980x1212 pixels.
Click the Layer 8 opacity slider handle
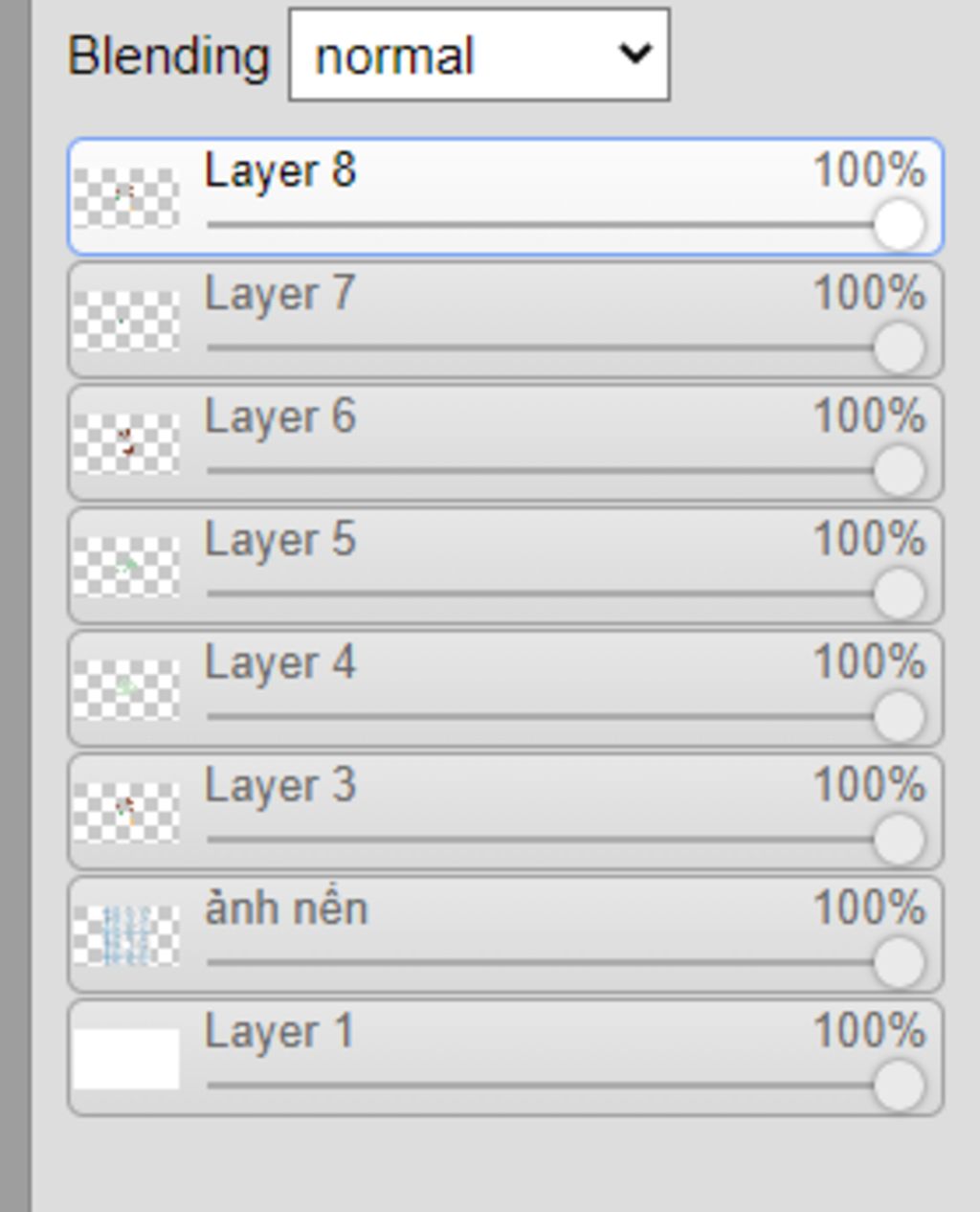point(899,225)
